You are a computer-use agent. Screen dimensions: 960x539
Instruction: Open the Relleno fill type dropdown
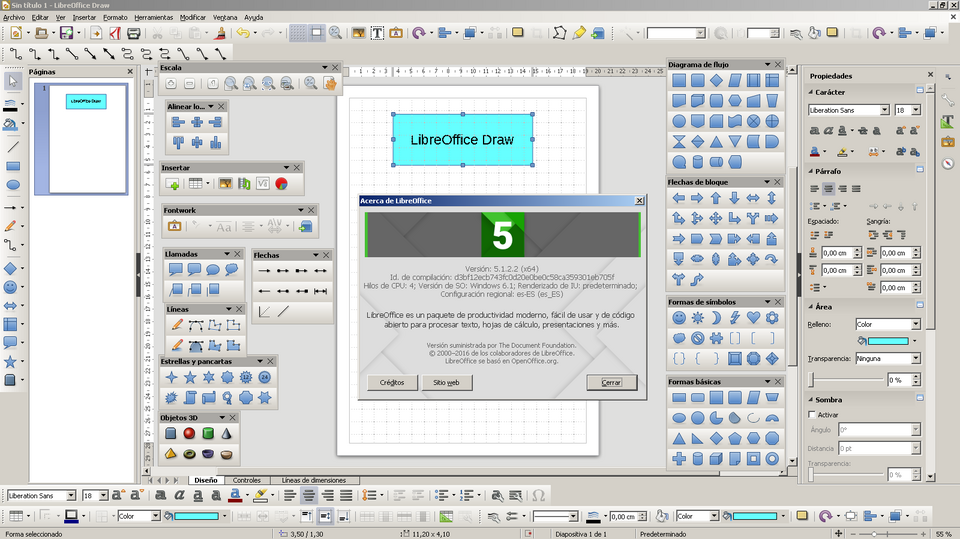pos(916,324)
